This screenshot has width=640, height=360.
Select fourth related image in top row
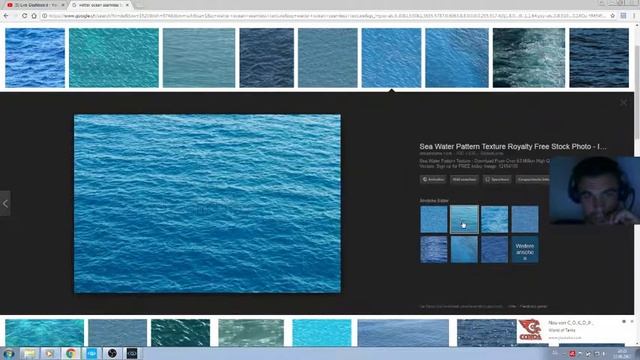point(524,219)
